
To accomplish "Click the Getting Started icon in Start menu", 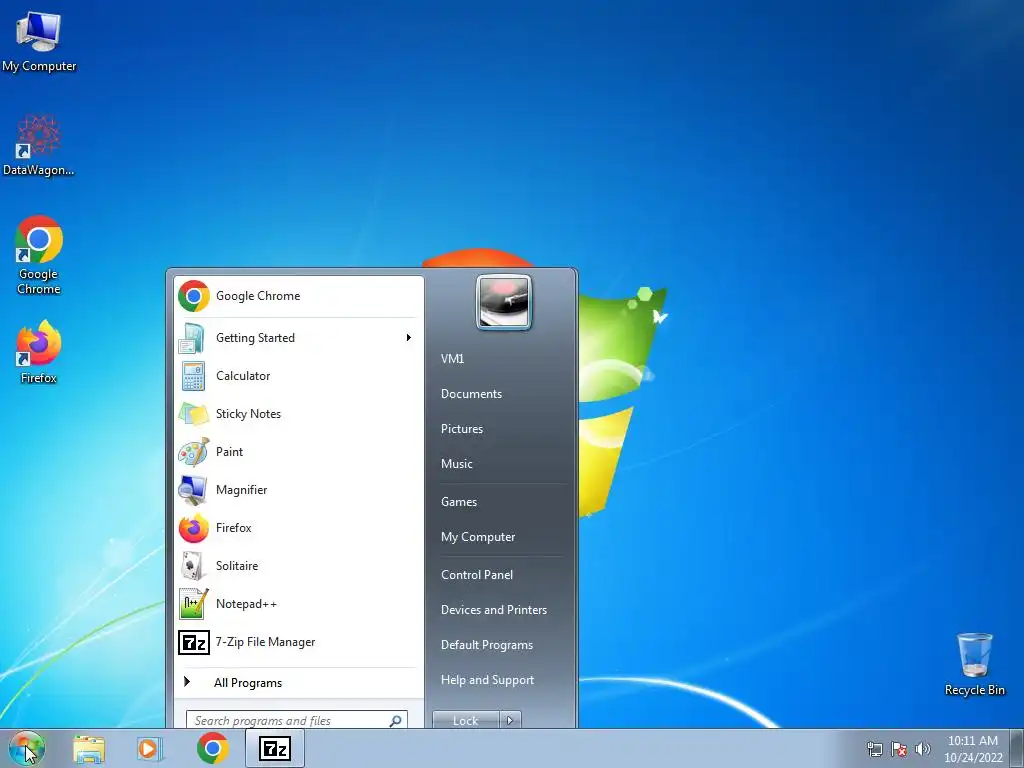I will coord(193,338).
